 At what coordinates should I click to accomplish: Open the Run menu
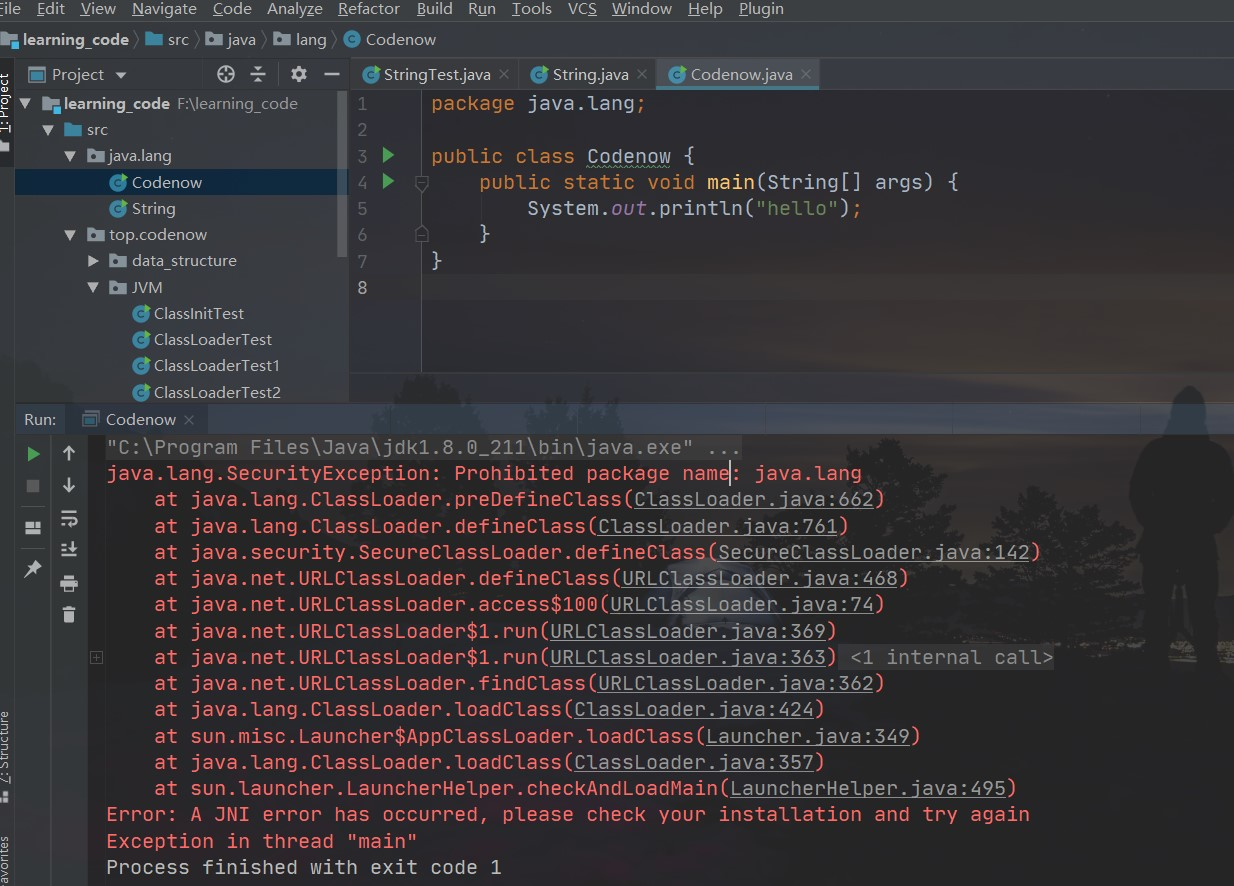pyautogui.click(x=482, y=9)
